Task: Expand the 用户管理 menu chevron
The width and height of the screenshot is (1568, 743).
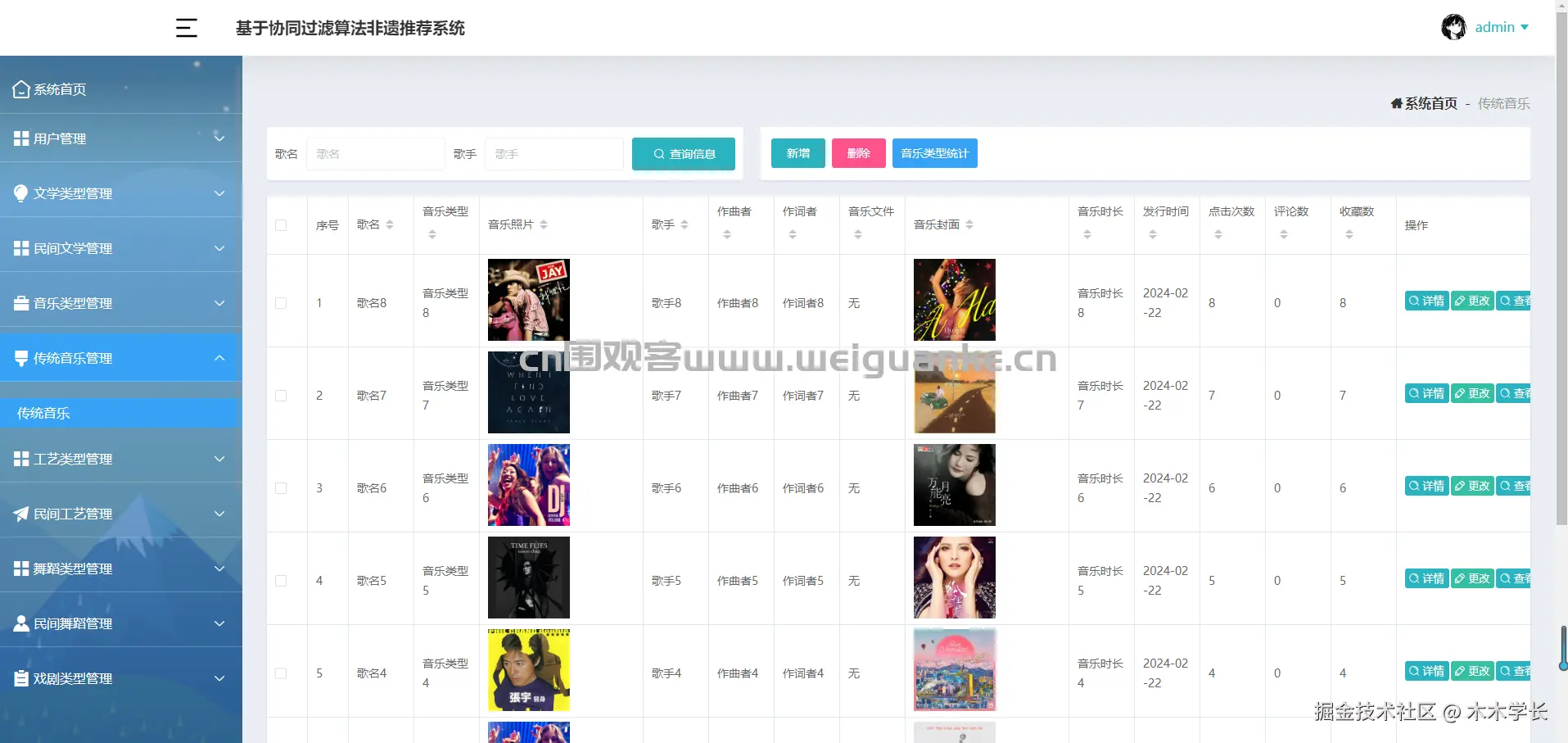Action: click(219, 138)
